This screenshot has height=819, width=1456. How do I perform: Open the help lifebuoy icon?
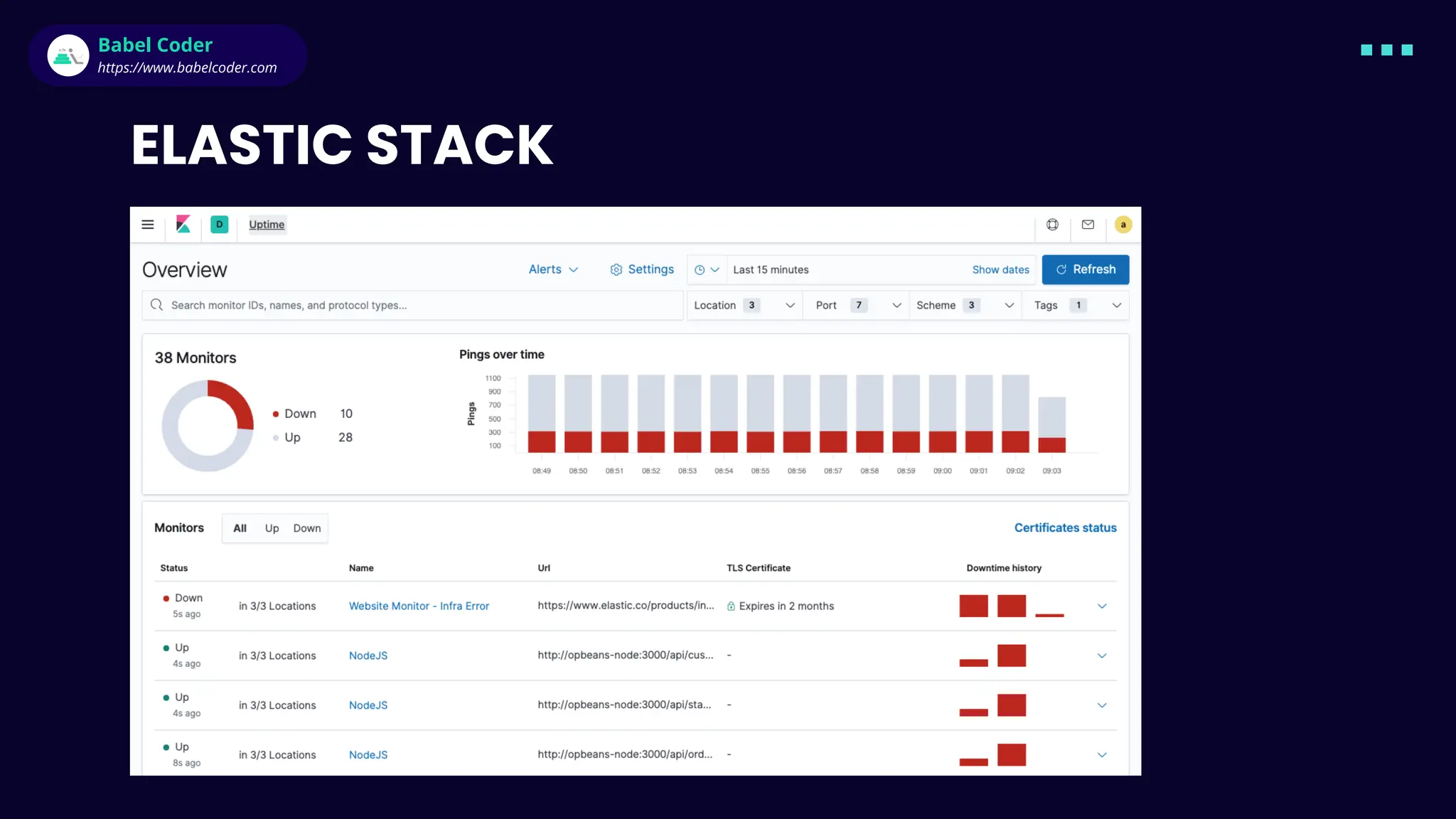(x=1052, y=225)
